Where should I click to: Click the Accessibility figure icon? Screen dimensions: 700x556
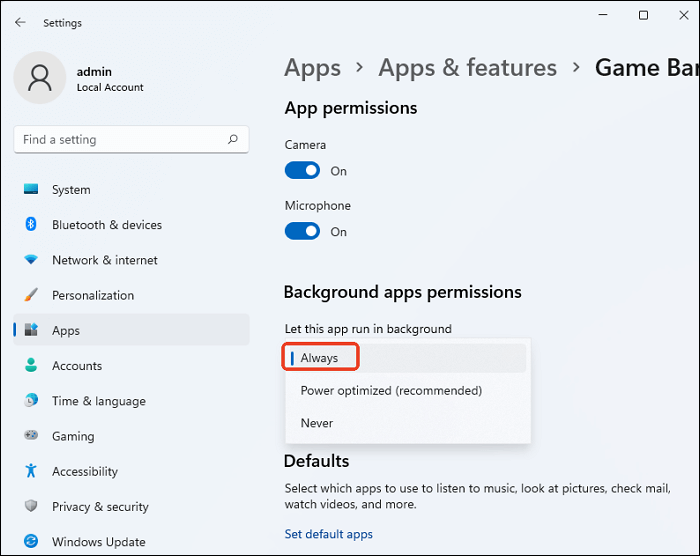point(31,471)
